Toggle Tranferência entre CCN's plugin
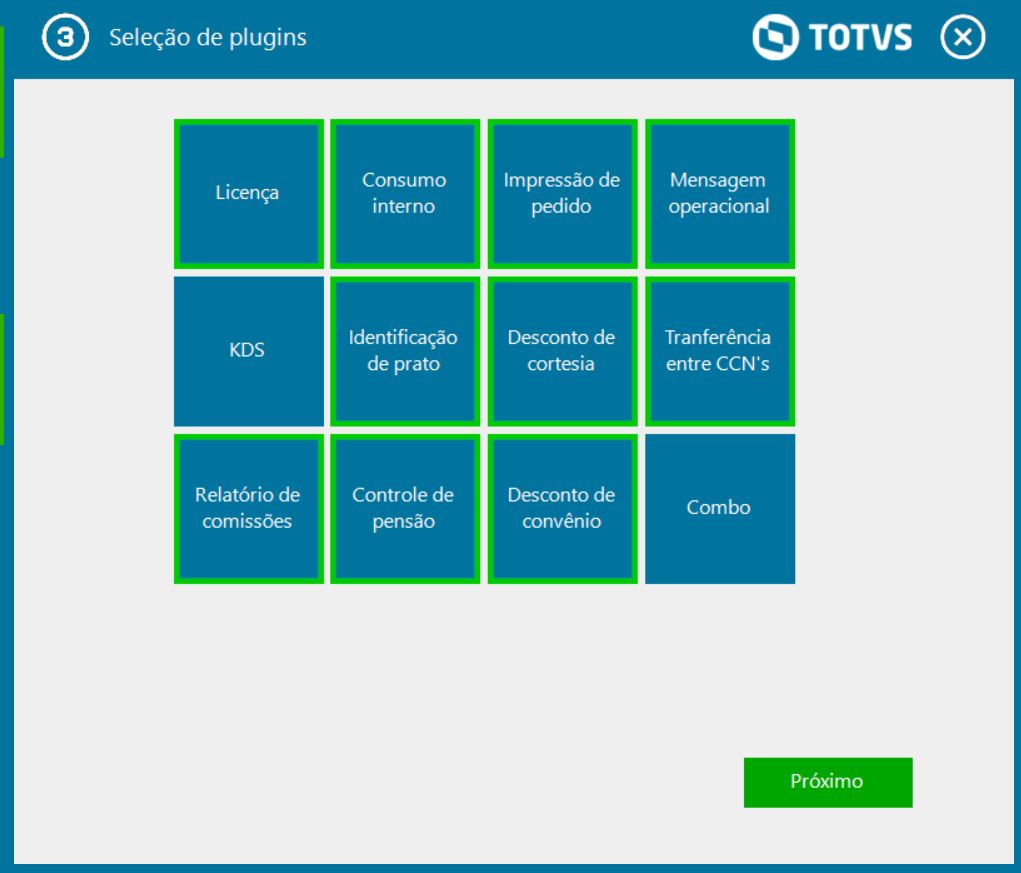Screen dimensions: 1021x873 (720, 352)
